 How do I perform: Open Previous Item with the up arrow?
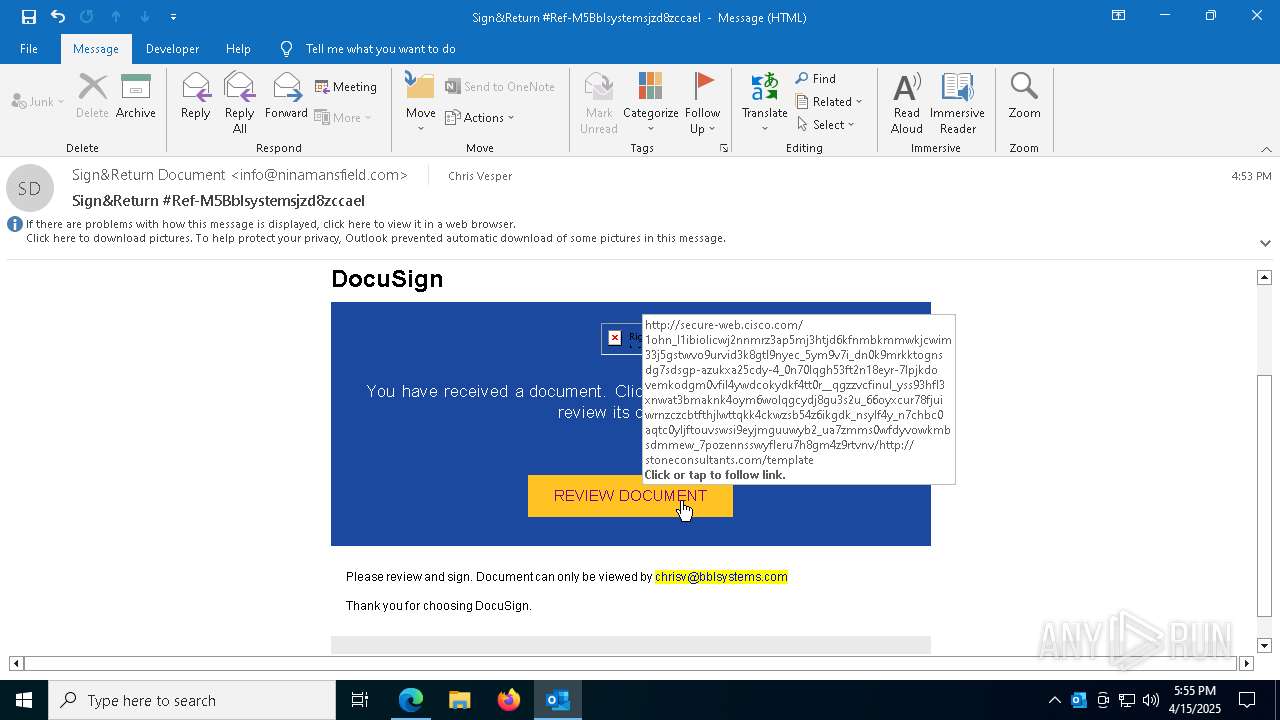pos(116,16)
